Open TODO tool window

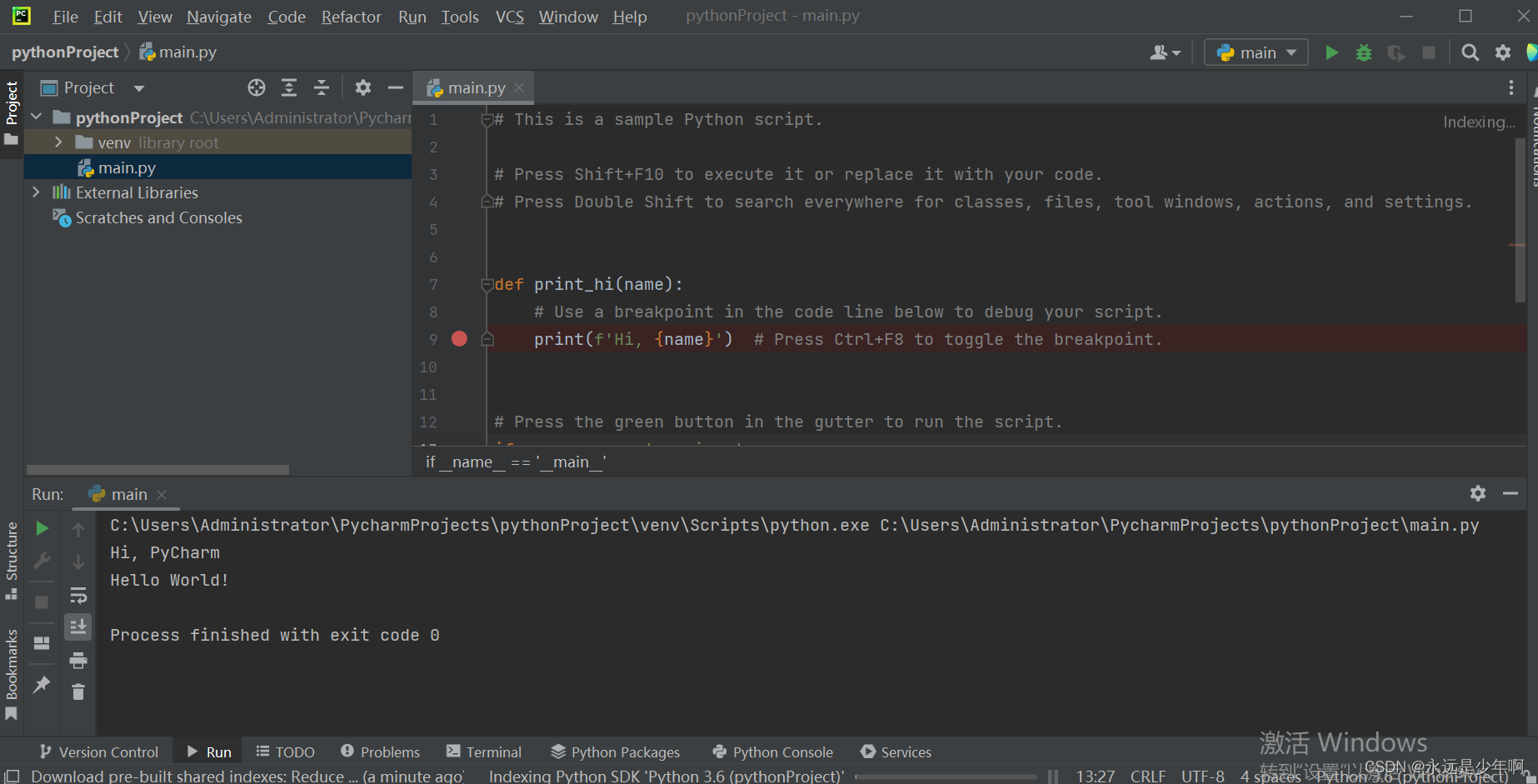tap(285, 752)
